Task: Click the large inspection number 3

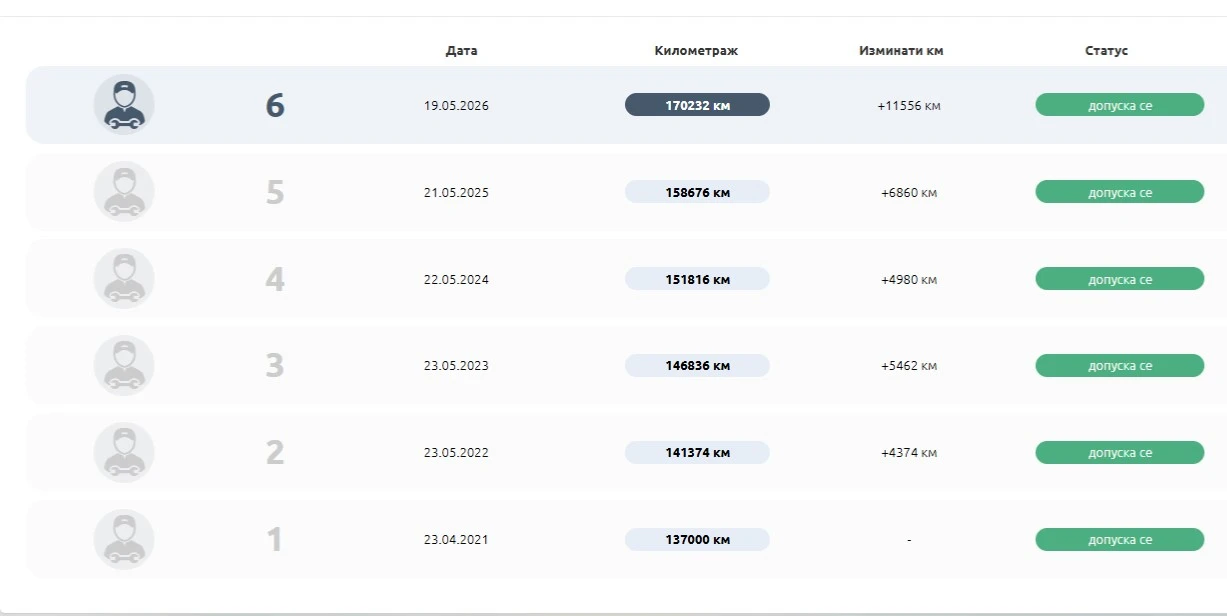Action: 275,366
